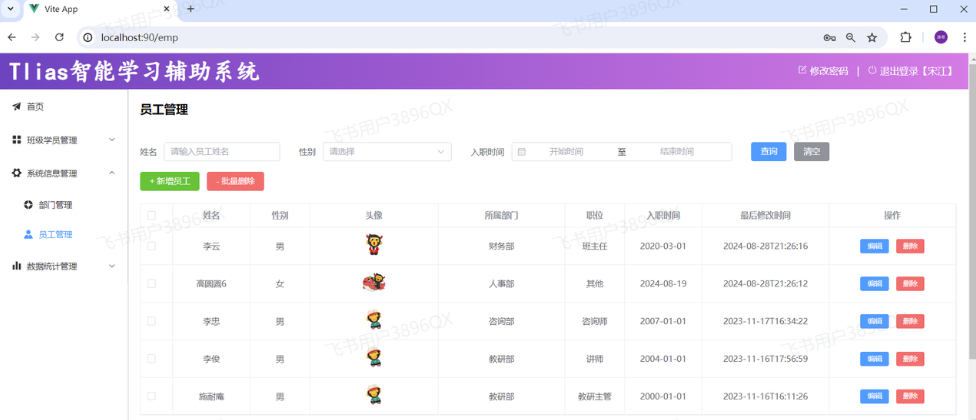Click 修改密码 link in header

(x=823, y=71)
